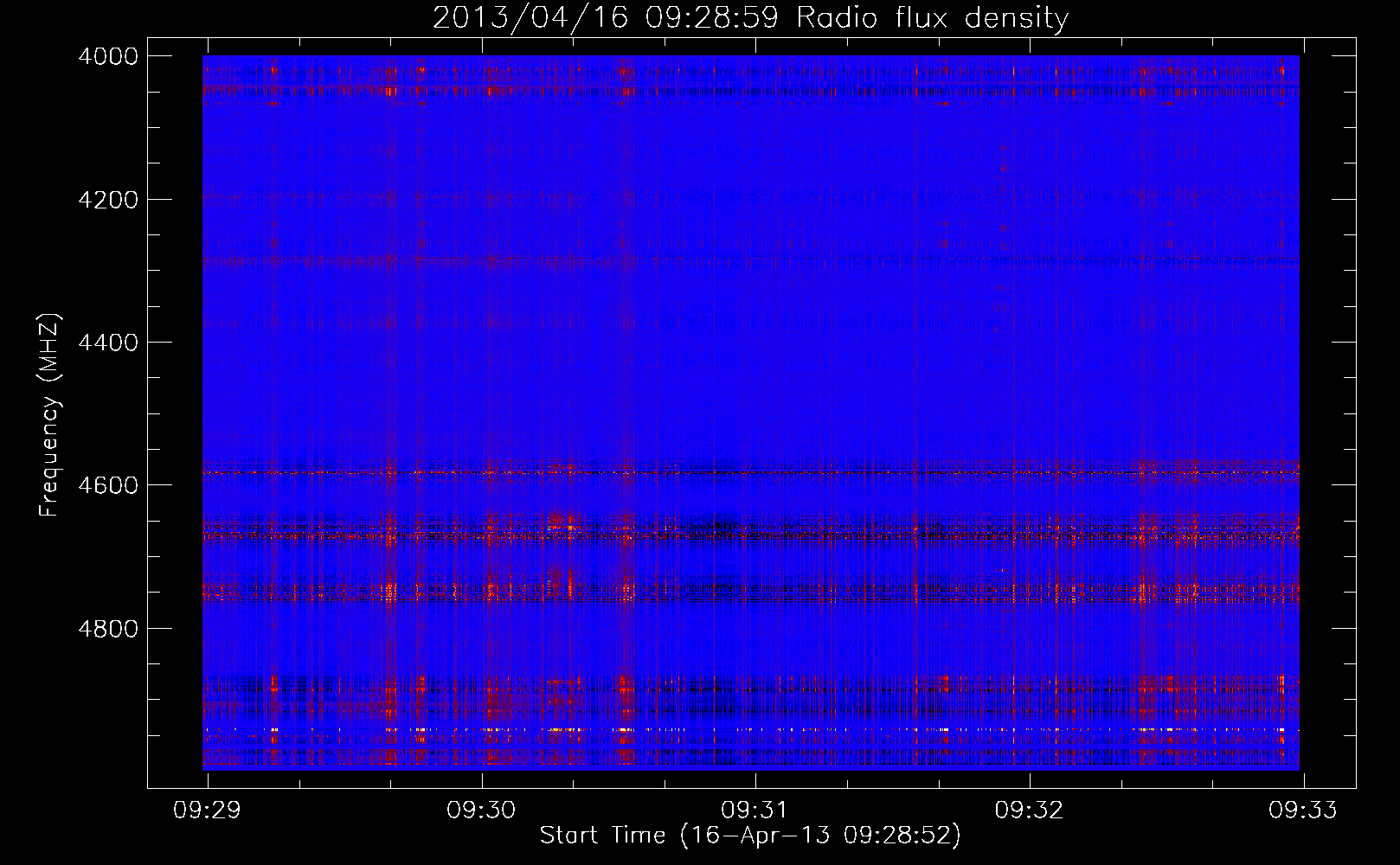Image resolution: width=1400 pixels, height=865 pixels.
Task: Click the 4400 frequency tick label
Action: point(108,343)
